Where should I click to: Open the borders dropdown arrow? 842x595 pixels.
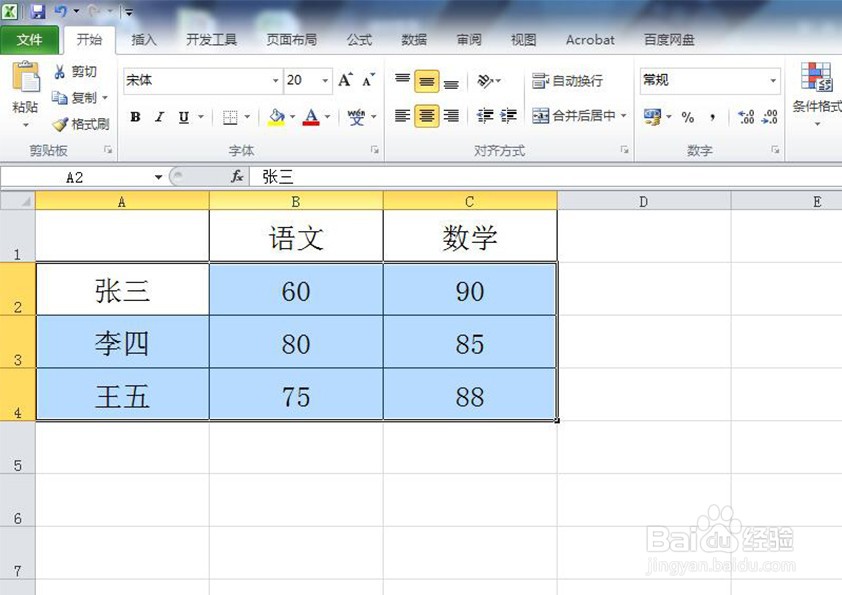[x=247, y=117]
